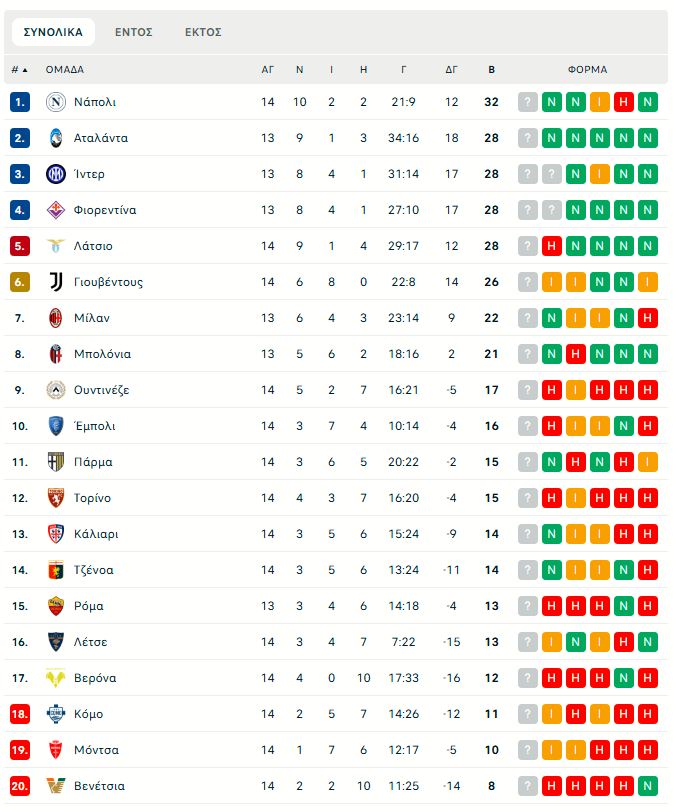This screenshot has height=811, width=674.
Task: Sort table by the # rank column
Action: pos(19,70)
